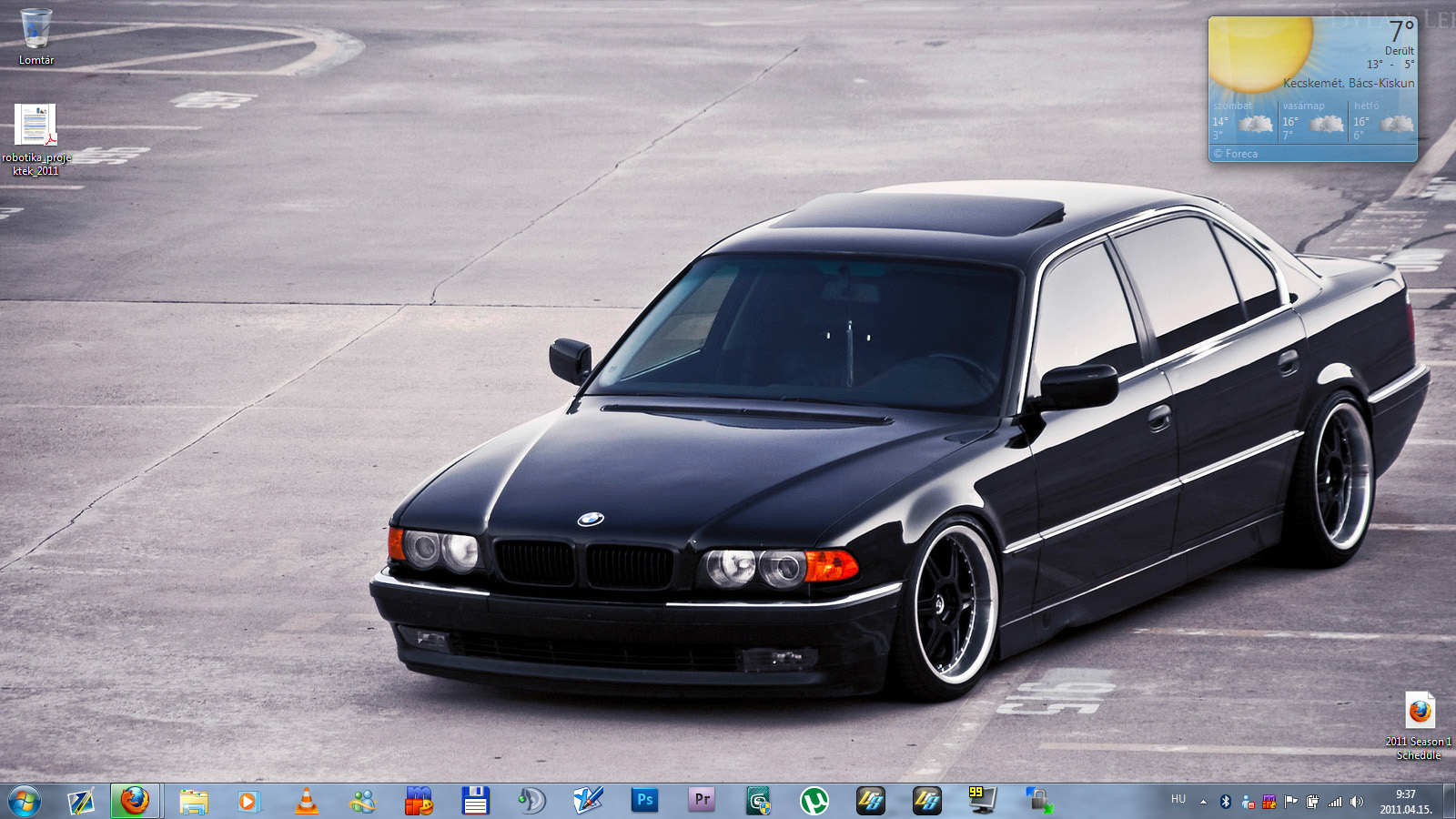Open the network signal bars tray icon
This screenshot has height=819, width=1456.
point(1335,802)
